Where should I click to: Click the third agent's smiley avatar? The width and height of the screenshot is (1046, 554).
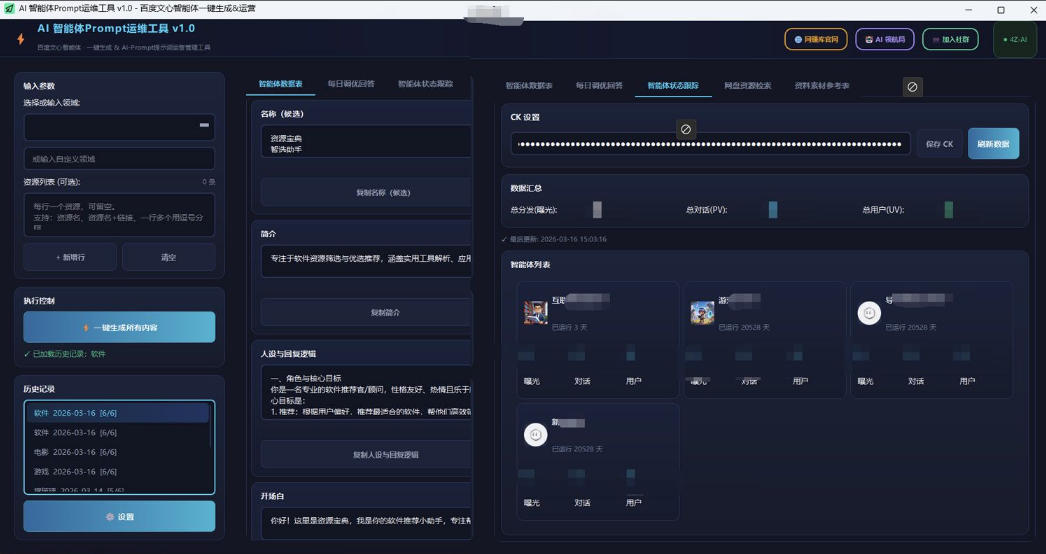(x=870, y=313)
